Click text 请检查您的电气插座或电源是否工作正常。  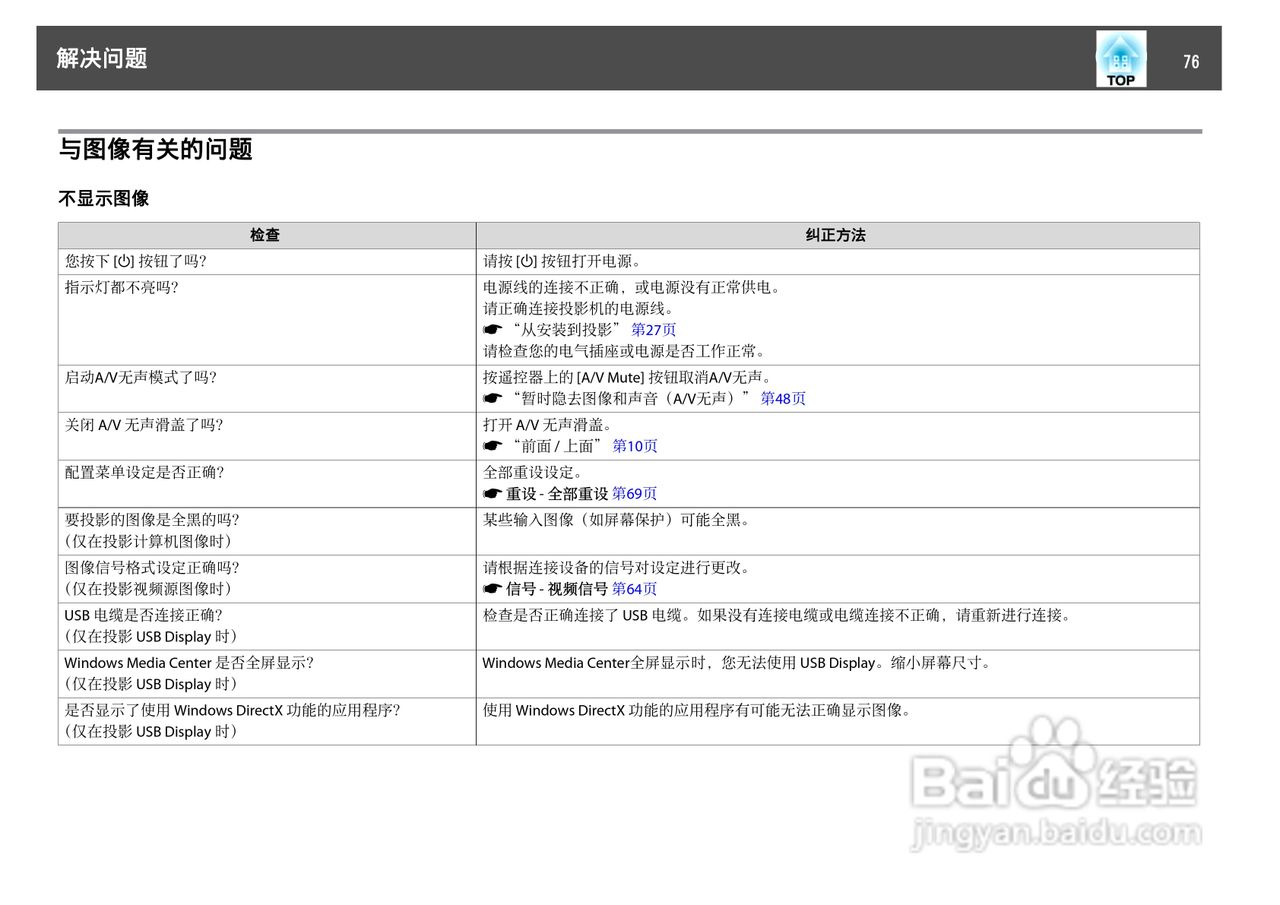(624, 351)
